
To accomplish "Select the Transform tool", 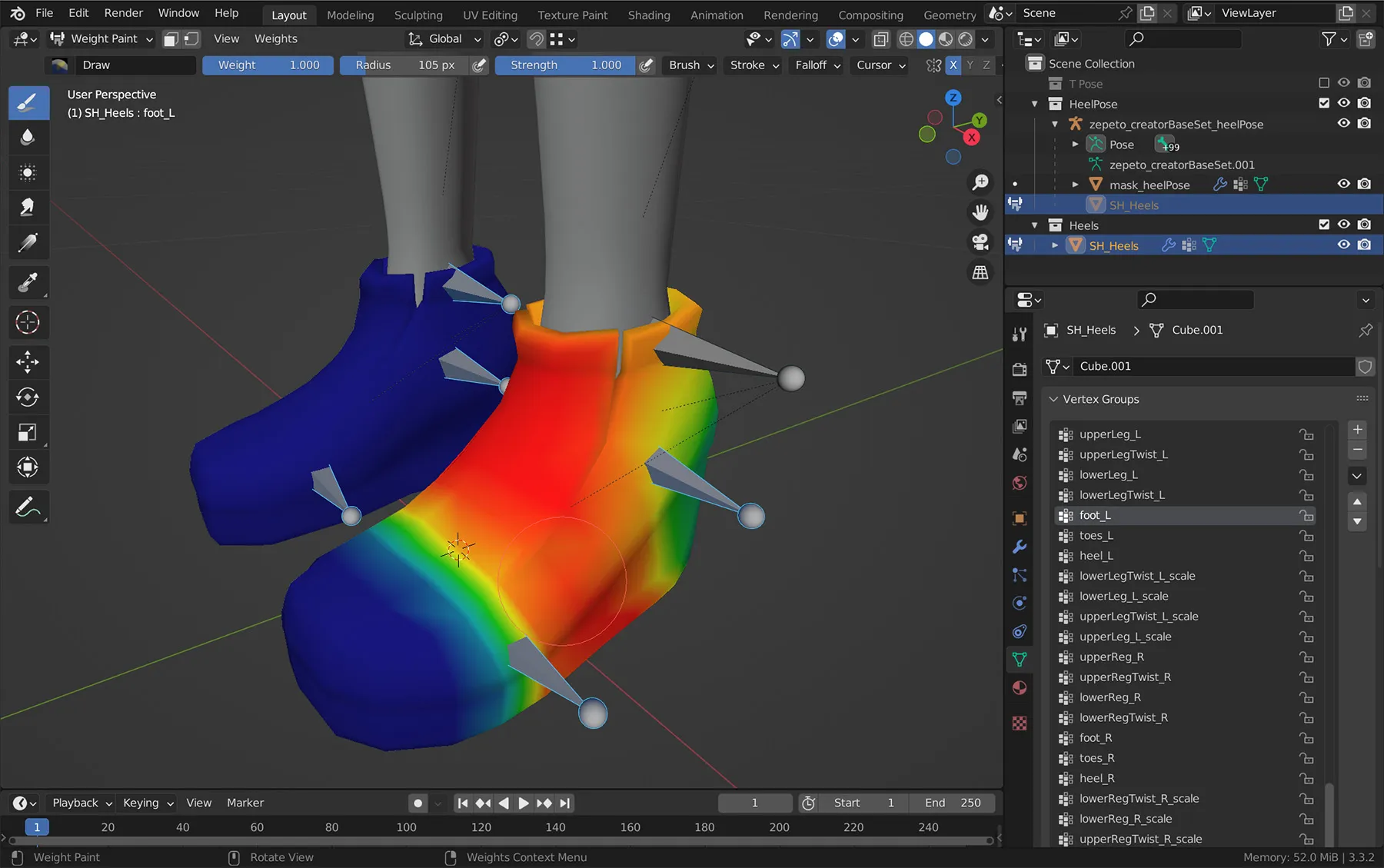I will tap(28, 467).
